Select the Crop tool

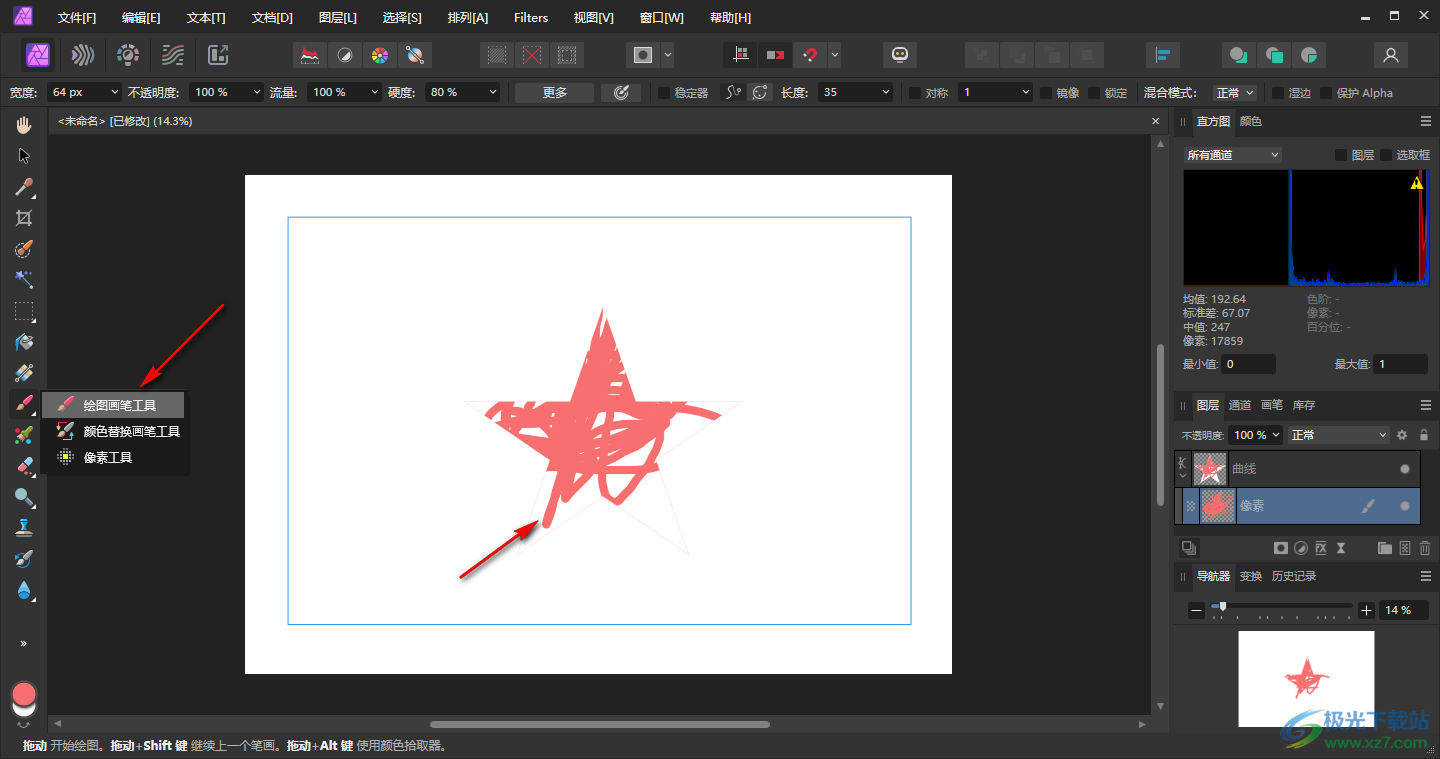point(25,218)
